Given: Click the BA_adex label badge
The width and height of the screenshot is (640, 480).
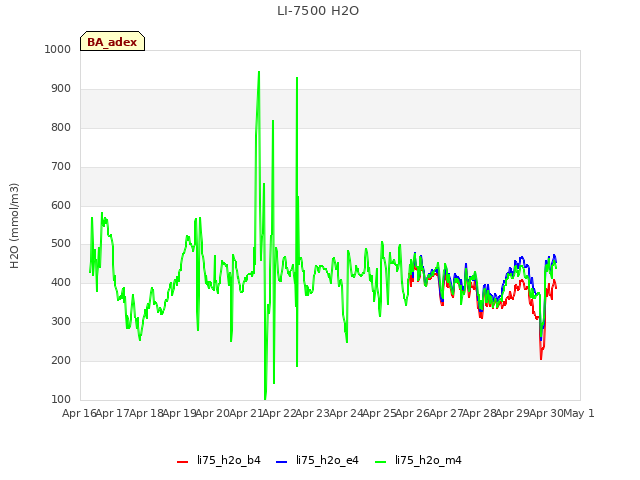Looking at the screenshot, I should click(112, 41).
